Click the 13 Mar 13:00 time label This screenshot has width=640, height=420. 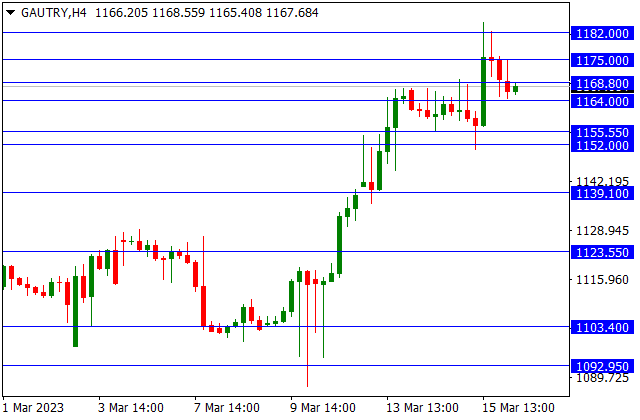(422, 407)
